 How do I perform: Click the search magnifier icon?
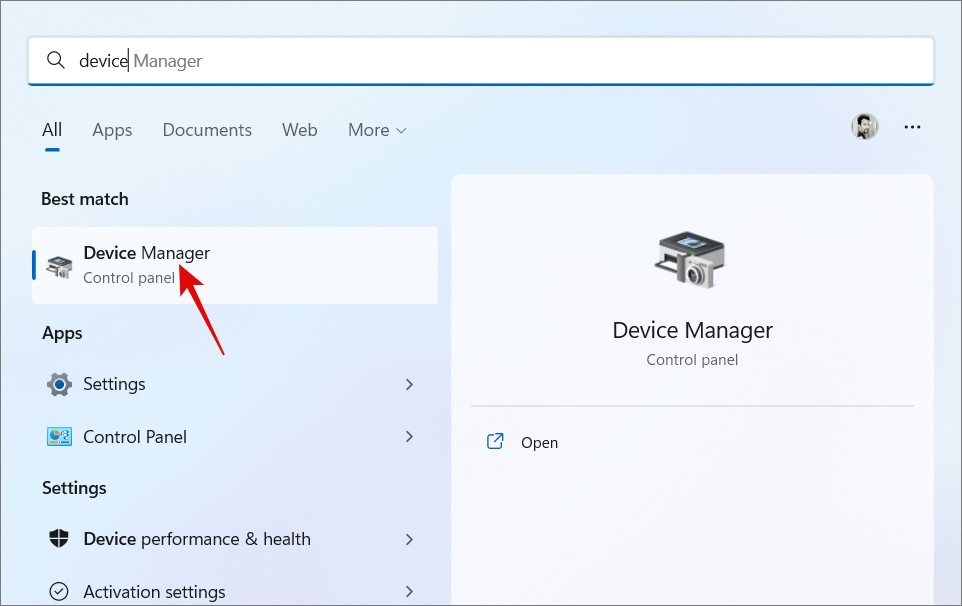click(x=56, y=60)
